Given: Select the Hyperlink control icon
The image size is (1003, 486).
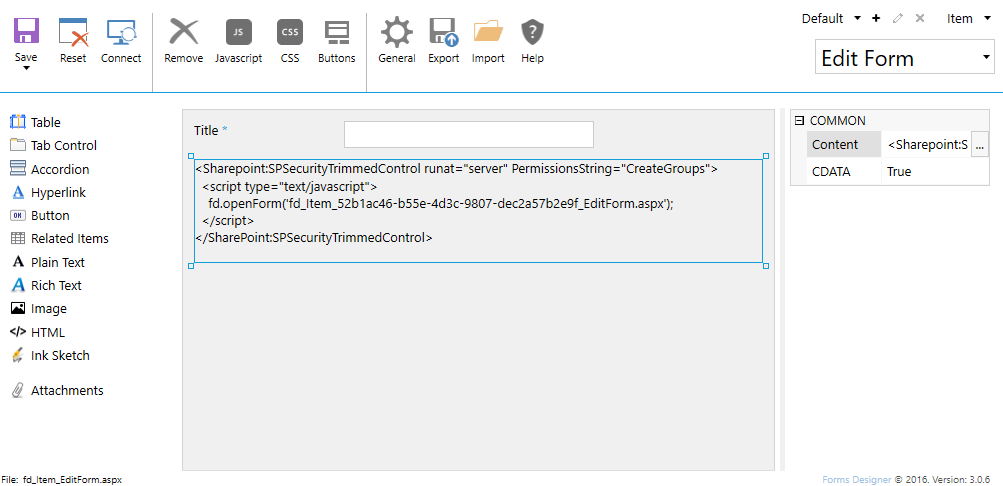Looking at the screenshot, I should click(18, 192).
